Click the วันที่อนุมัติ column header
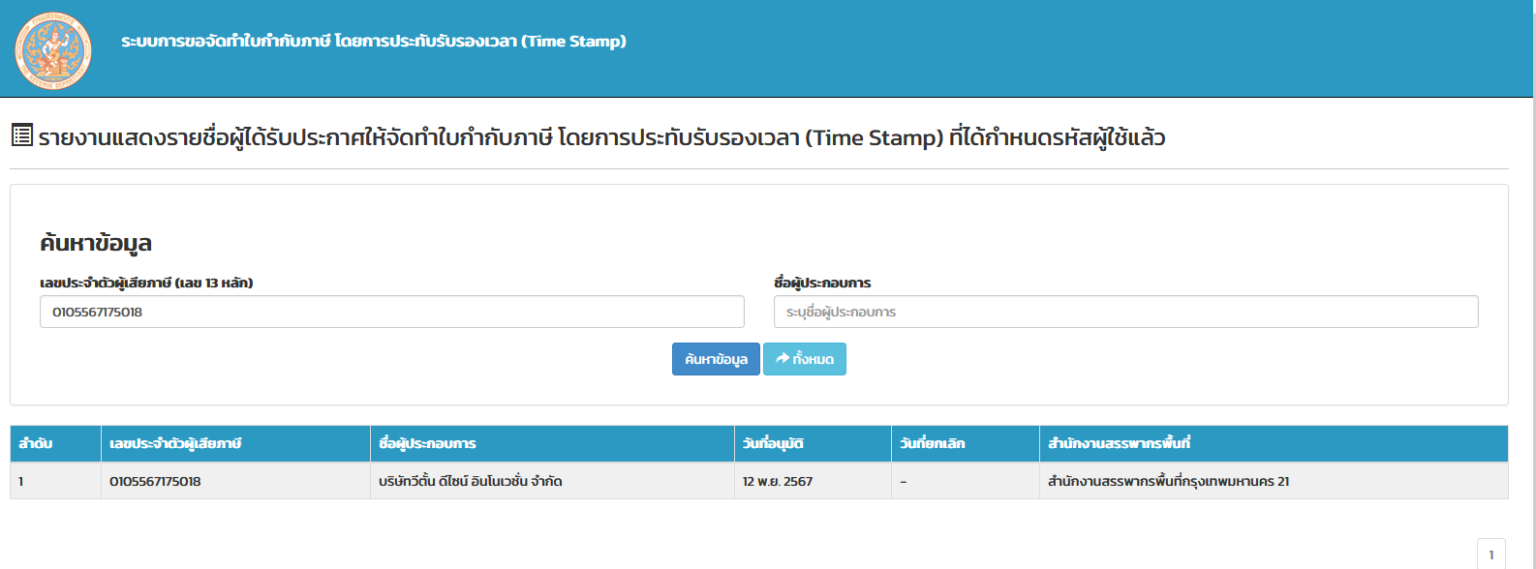 [773, 443]
